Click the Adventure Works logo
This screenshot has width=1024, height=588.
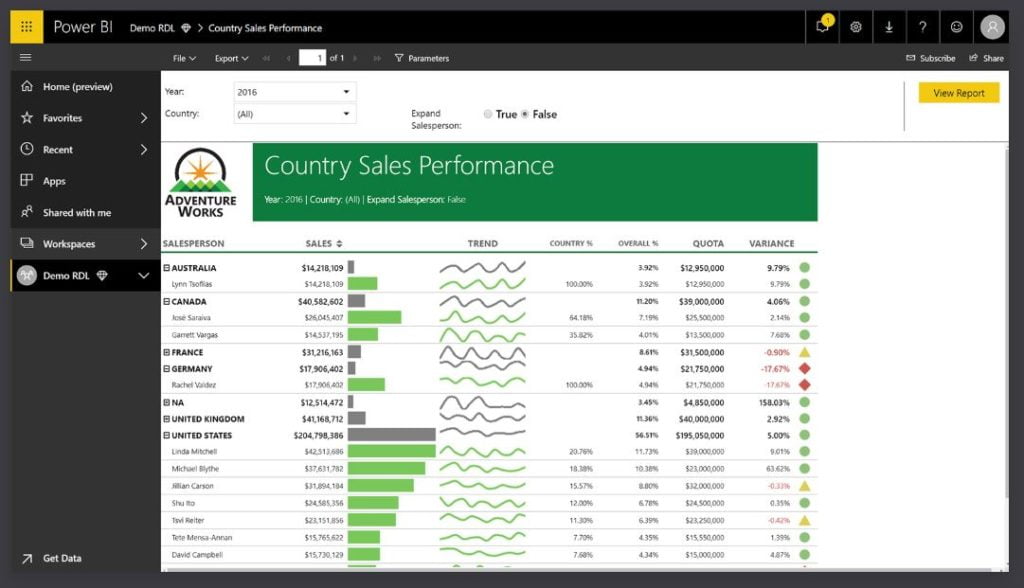coord(200,182)
